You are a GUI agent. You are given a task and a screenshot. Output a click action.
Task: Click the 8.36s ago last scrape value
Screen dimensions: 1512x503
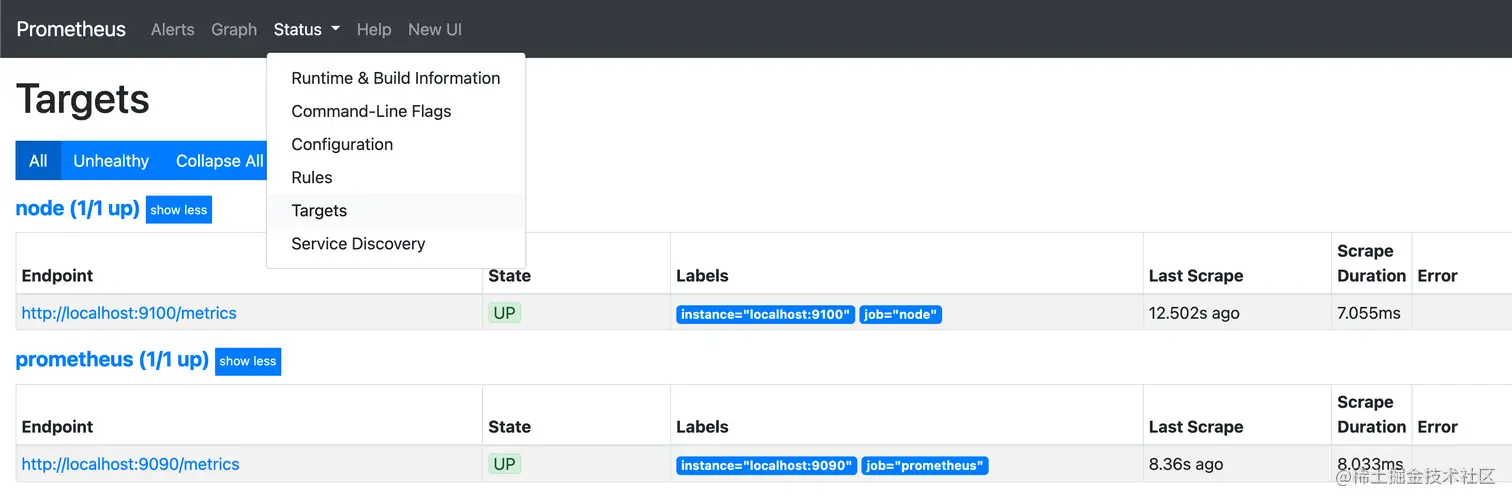point(1186,464)
